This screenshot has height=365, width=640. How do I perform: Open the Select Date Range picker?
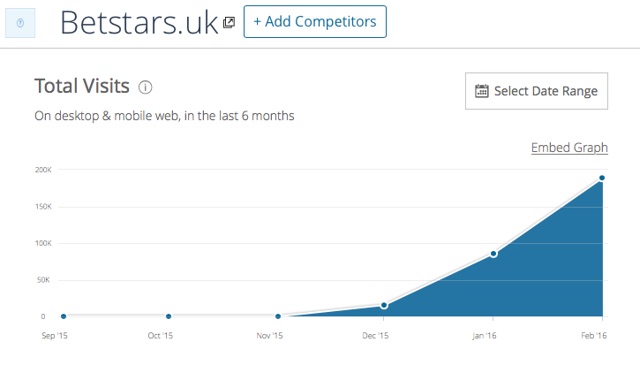coord(536,91)
